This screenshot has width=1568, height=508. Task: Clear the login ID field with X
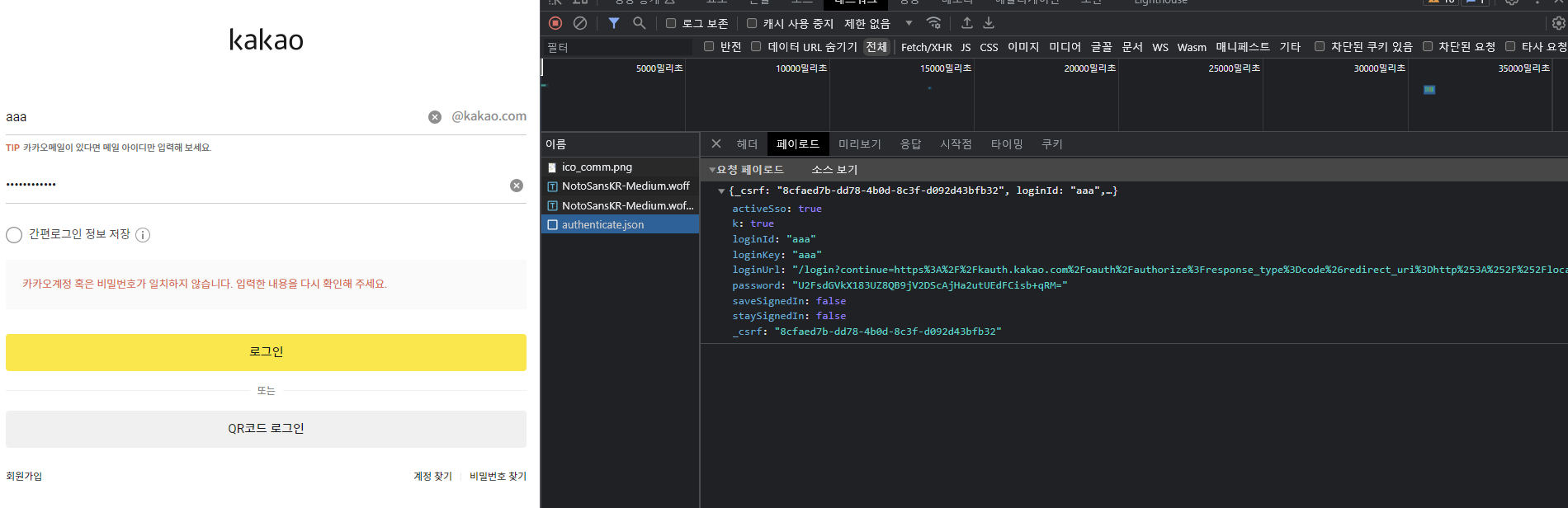(435, 117)
